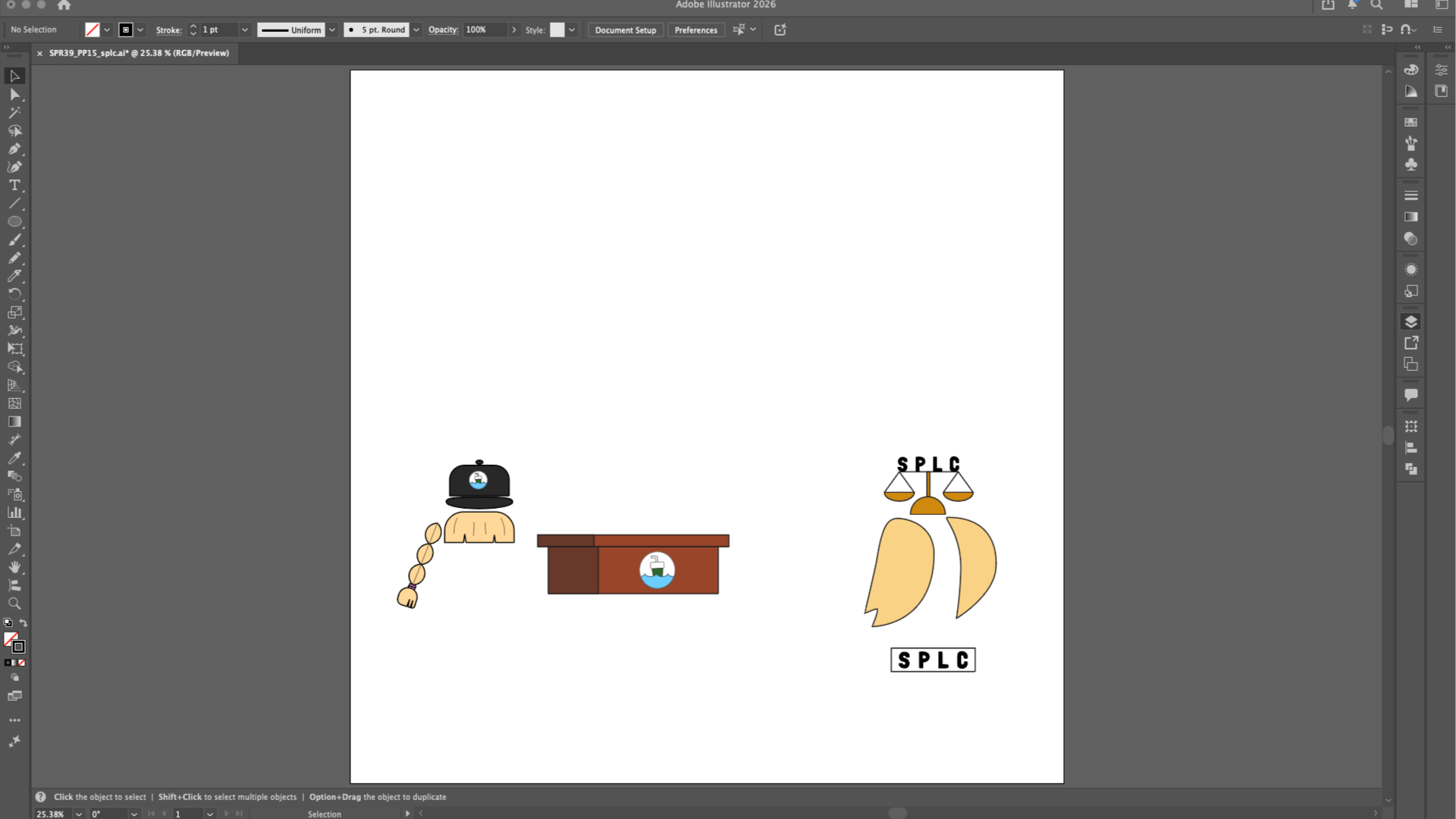Image resolution: width=1456 pixels, height=819 pixels.
Task: Open the Layers panel icon
Action: pos(1410,322)
